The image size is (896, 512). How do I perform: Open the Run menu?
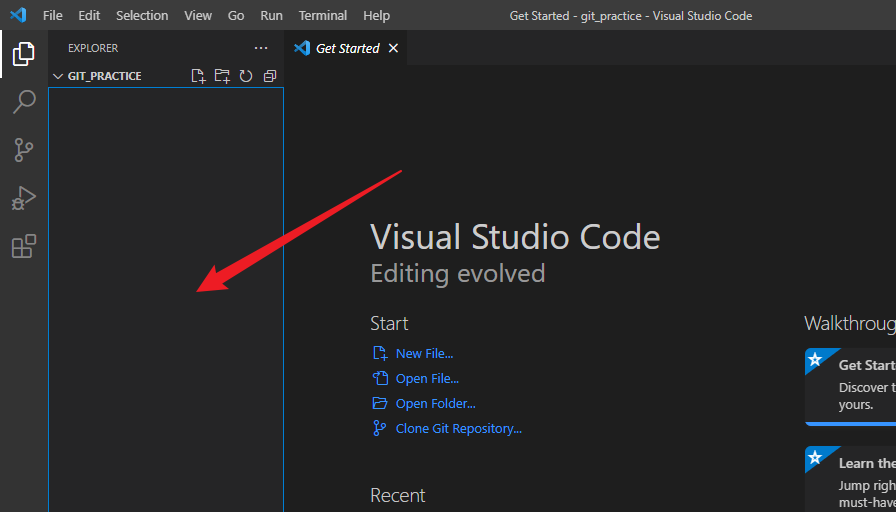[271, 15]
